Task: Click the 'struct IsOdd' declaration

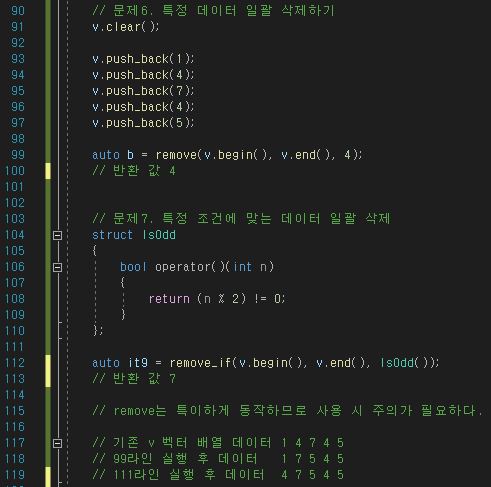Action: click(x=134, y=235)
